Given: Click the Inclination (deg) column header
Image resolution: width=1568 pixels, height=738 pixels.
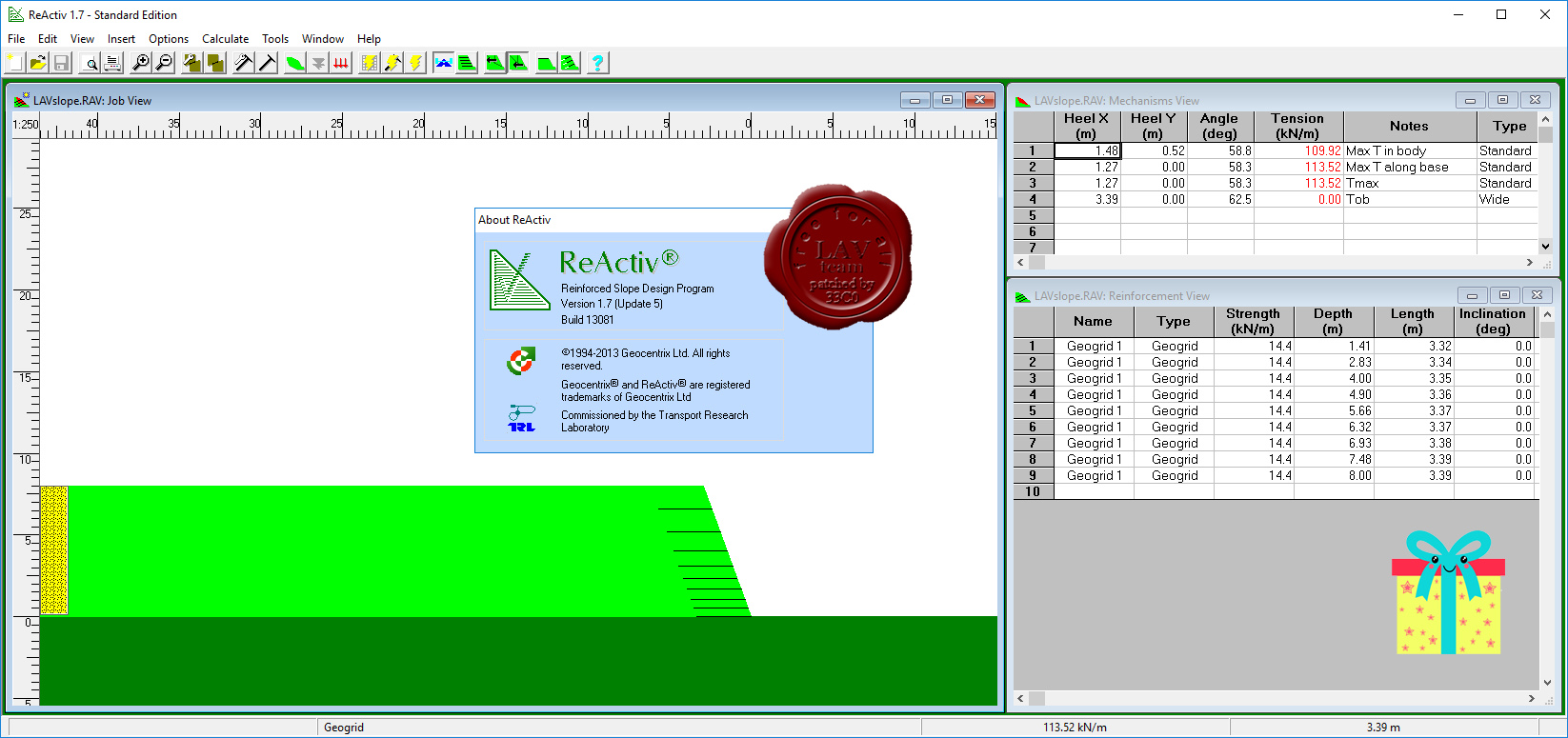Looking at the screenshot, I should [1493, 321].
